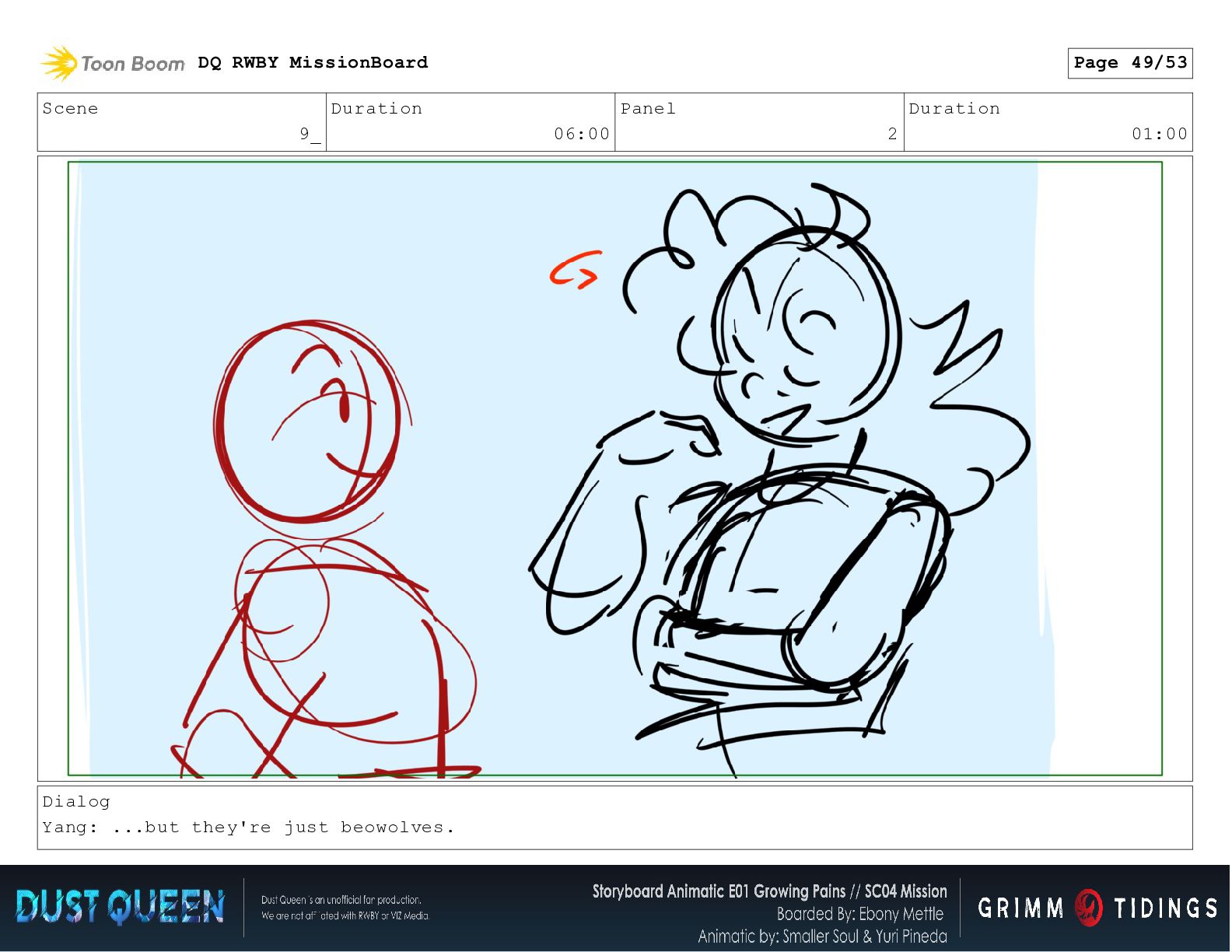Click the panel duration '01:00'
Viewport: 1232px width, 952px height.
pyautogui.click(x=1160, y=134)
